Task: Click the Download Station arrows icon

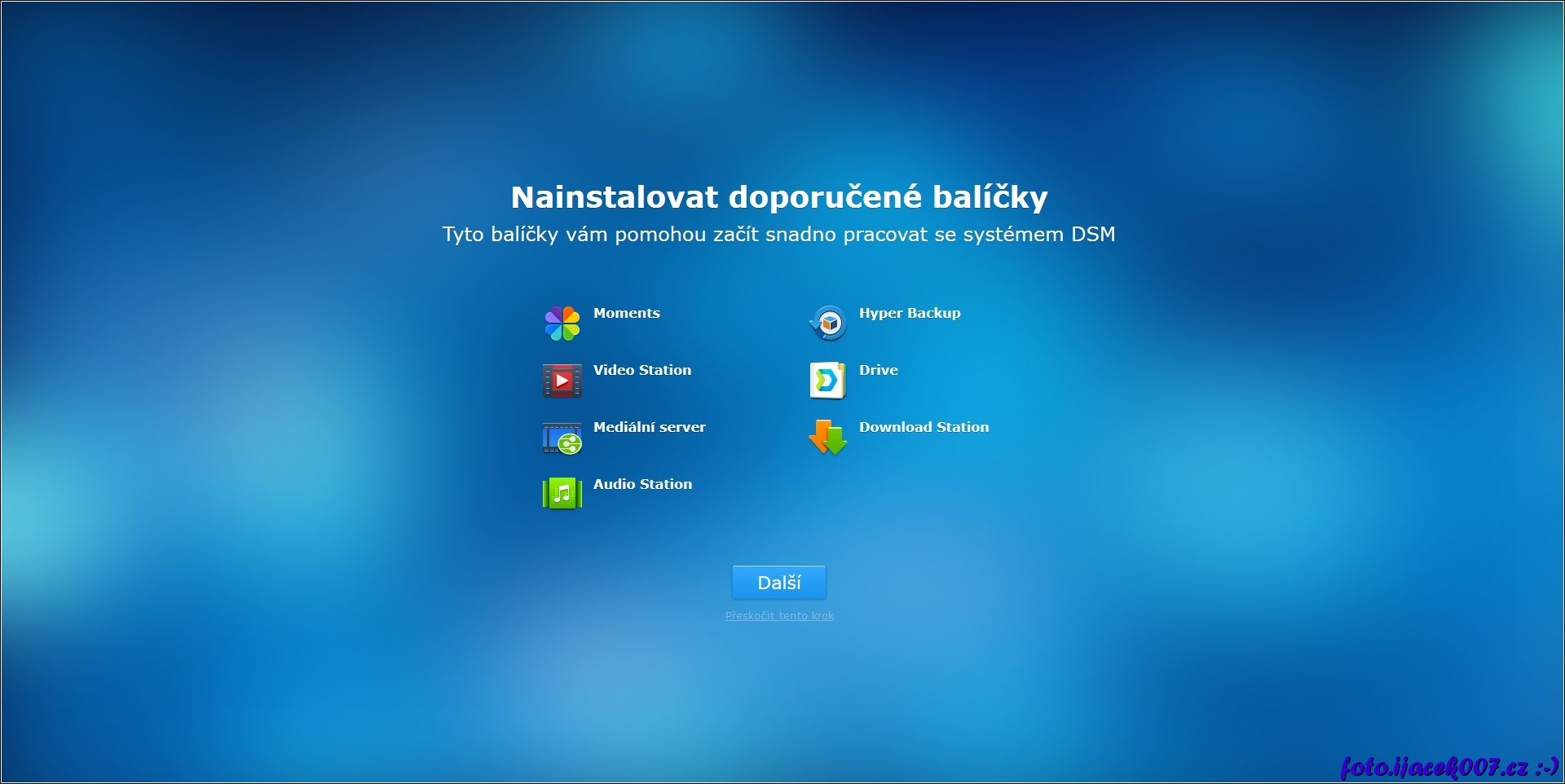Action: (x=828, y=438)
